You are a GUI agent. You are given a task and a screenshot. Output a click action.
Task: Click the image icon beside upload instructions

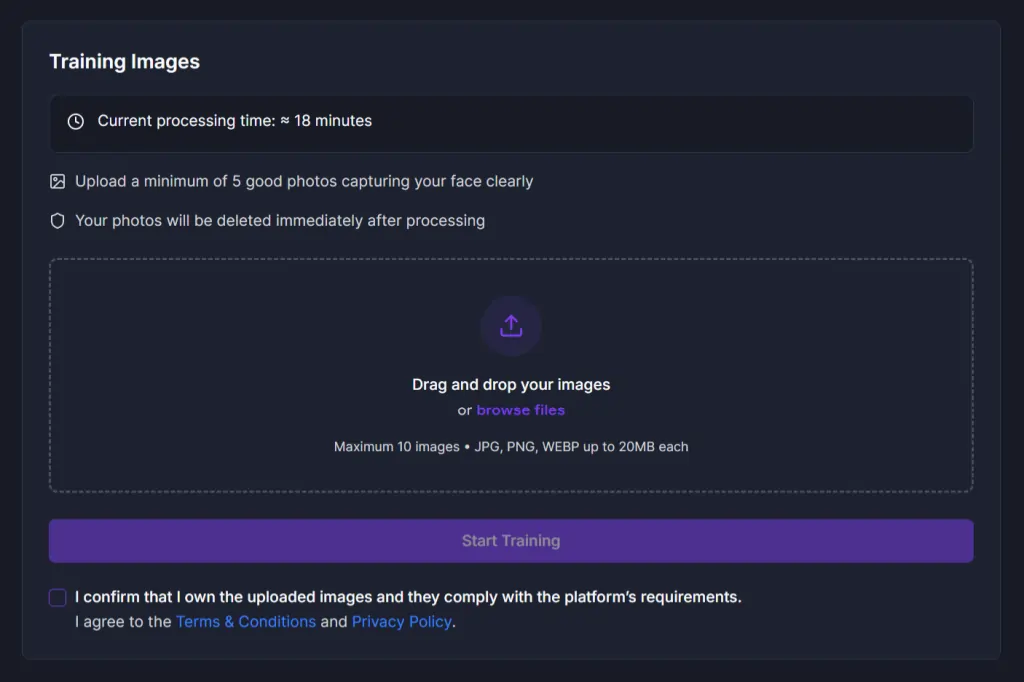(x=58, y=182)
